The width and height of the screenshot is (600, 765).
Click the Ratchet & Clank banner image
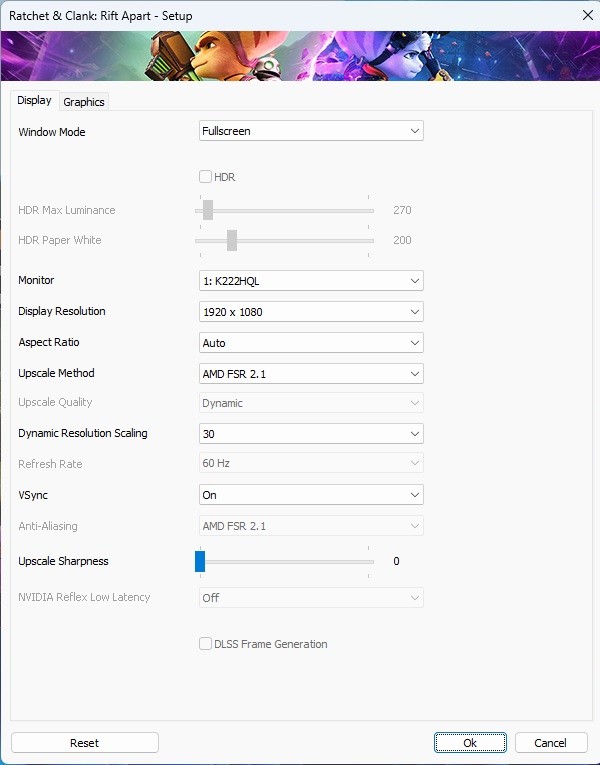(300, 56)
